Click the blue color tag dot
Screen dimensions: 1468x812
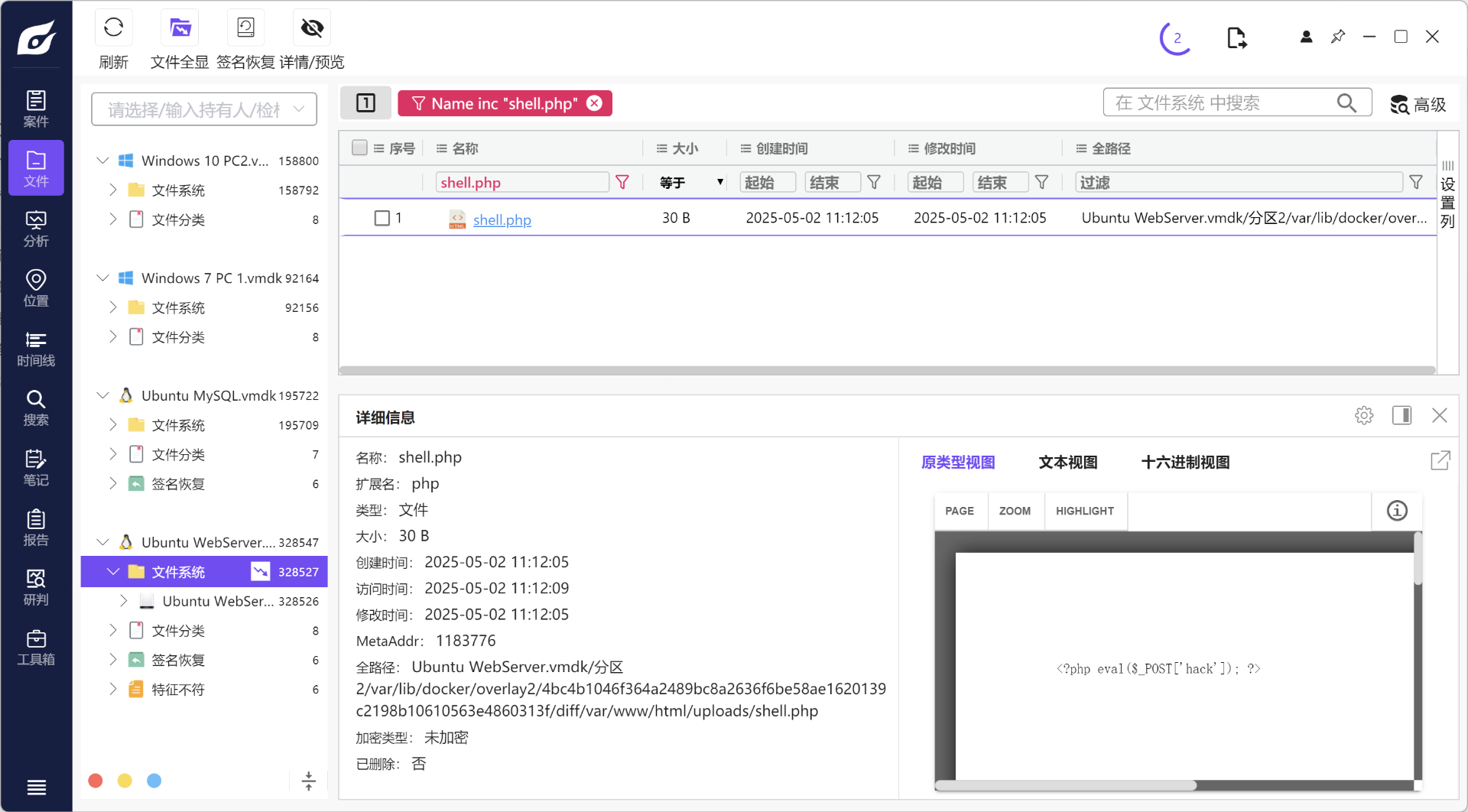[154, 781]
